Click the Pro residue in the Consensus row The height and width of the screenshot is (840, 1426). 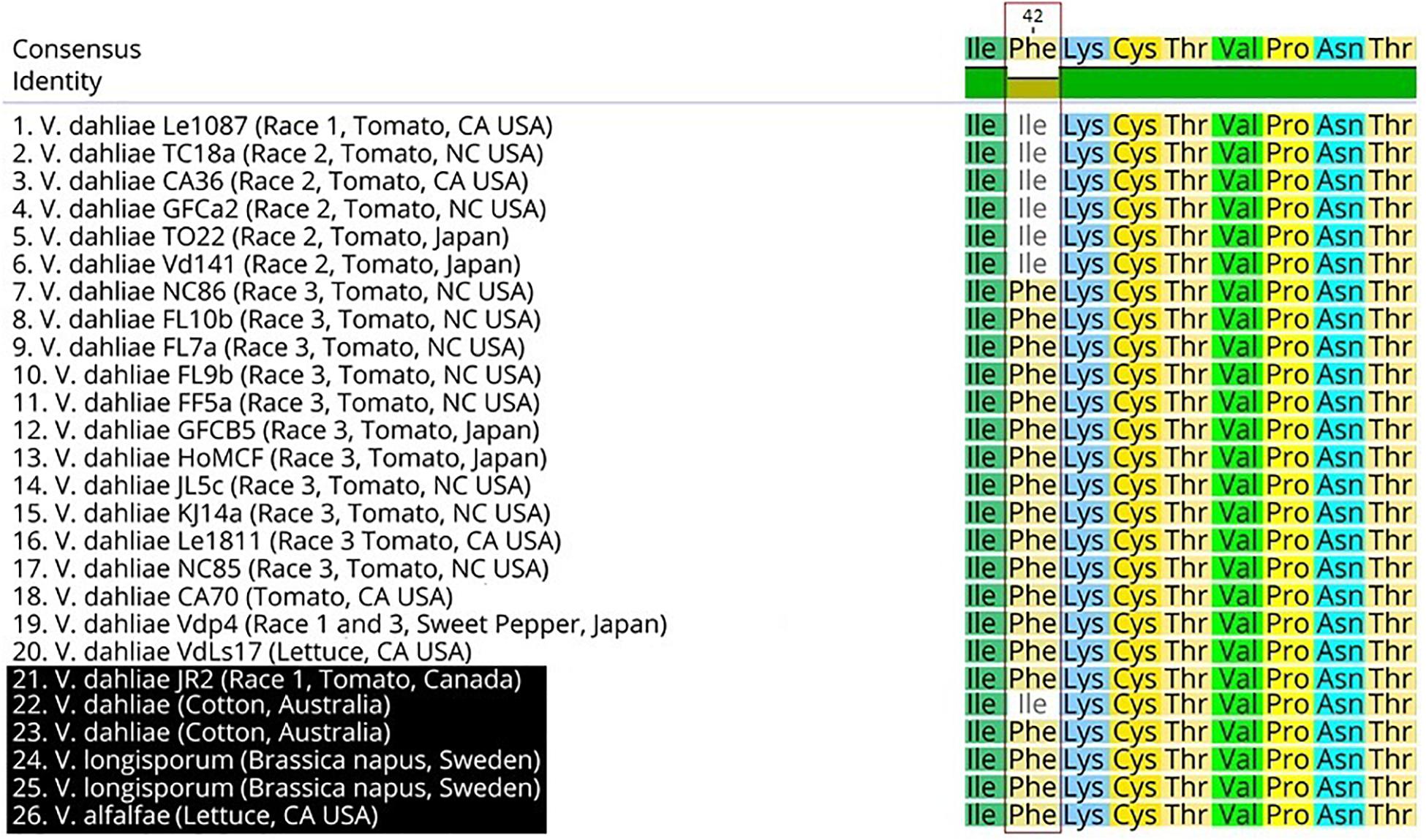point(1288,49)
